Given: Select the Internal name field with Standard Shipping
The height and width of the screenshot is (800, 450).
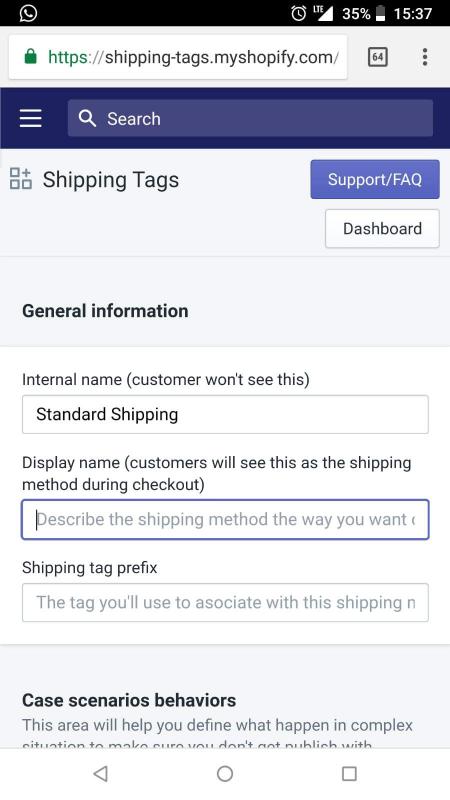Looking at the screenshot, I should 225,414.
